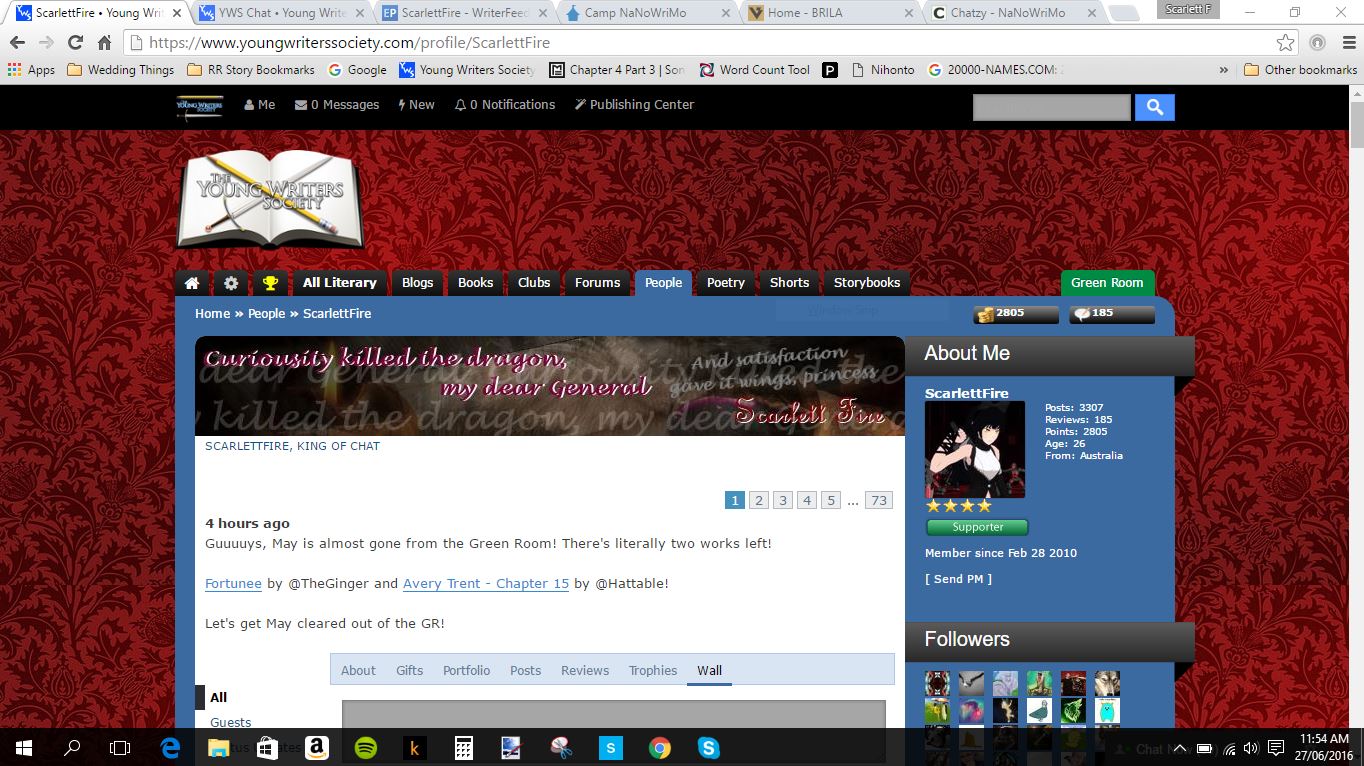Open the Green Room tab
Screen dimensions: 1364x766
(x=1107, y=283)
